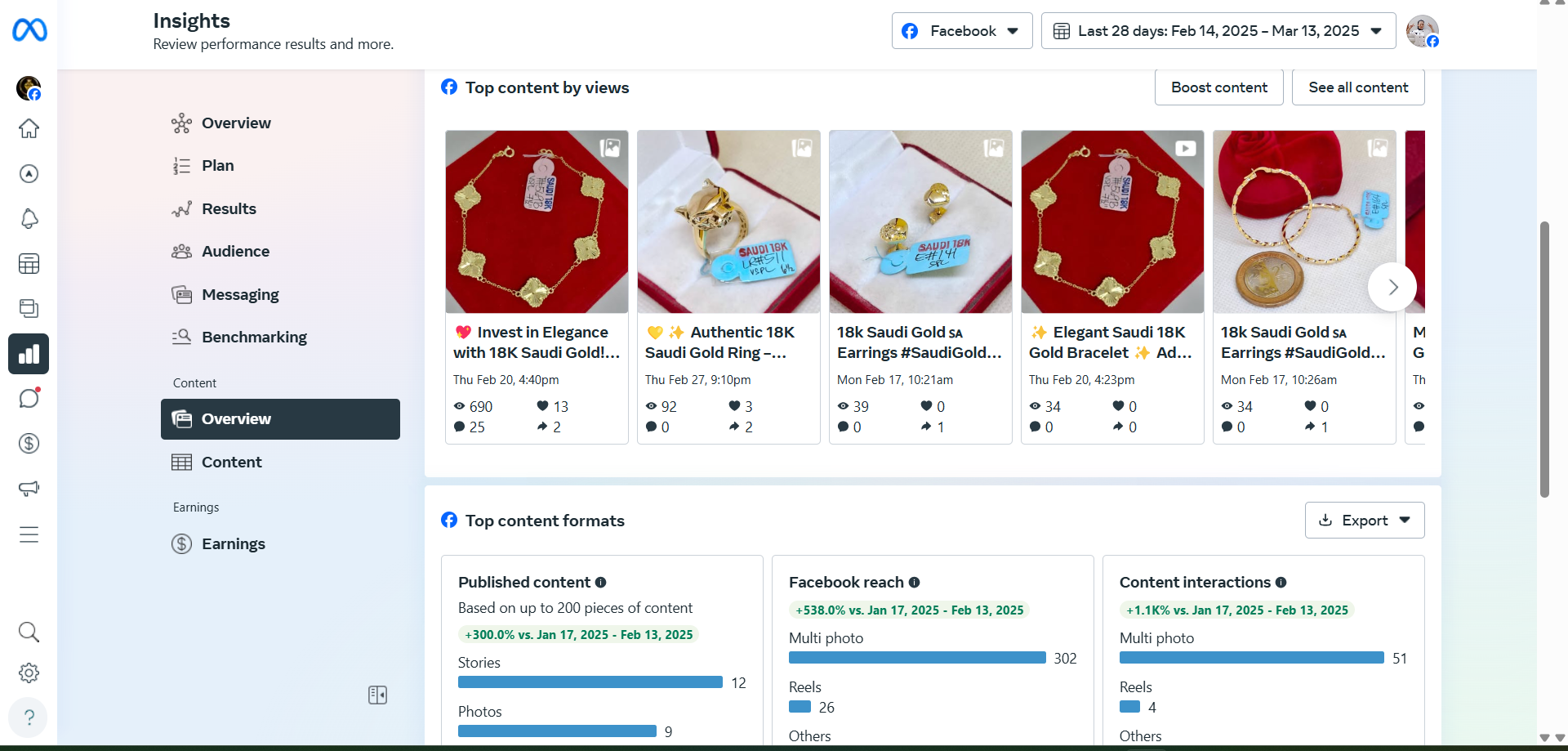Click the '+300.0% vs. Jan 17, 2025' badge
1568x751 pixels.
point(579,635)
